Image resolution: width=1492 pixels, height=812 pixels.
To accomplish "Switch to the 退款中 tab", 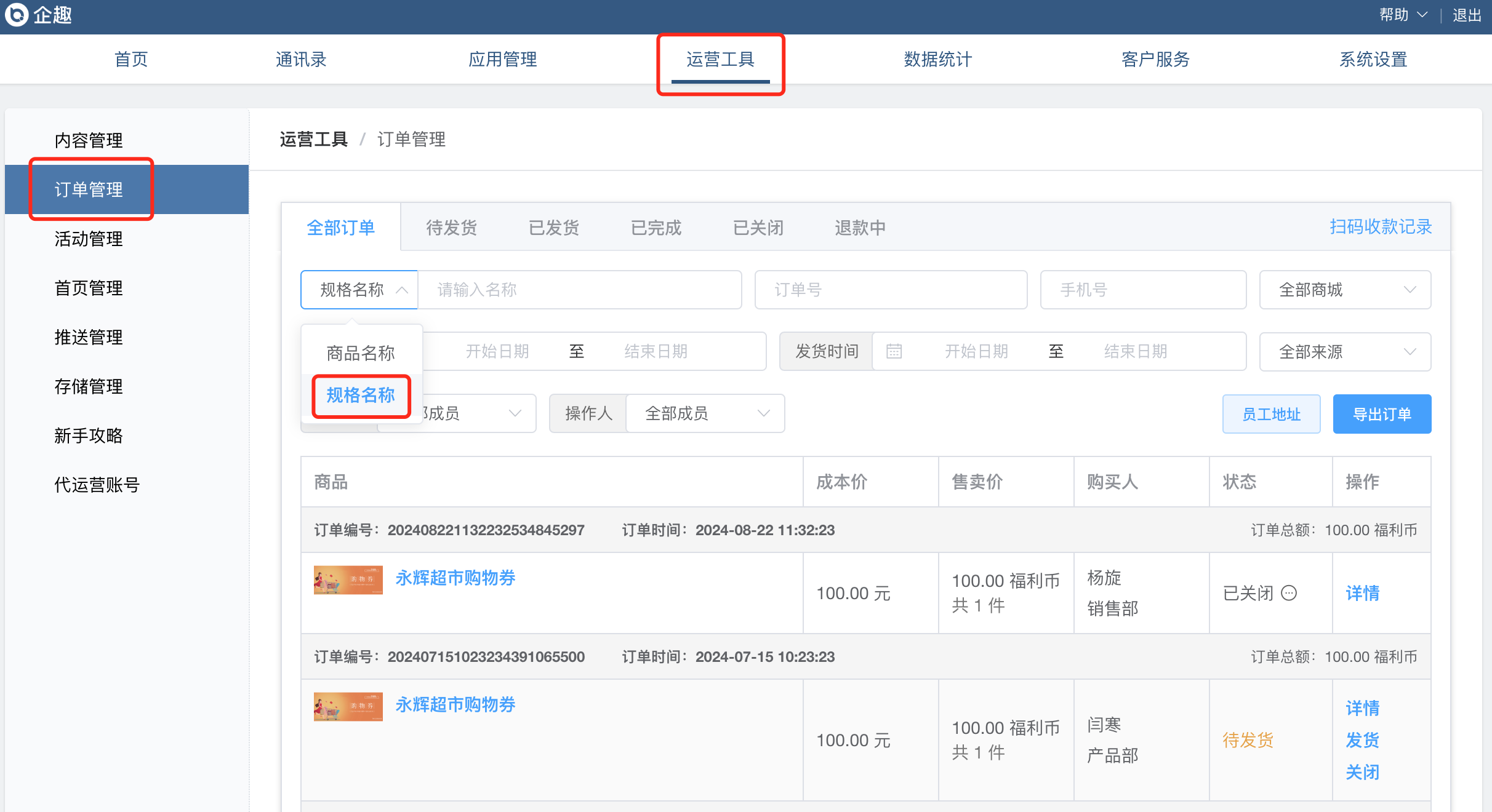I will [x=860, y=228].
